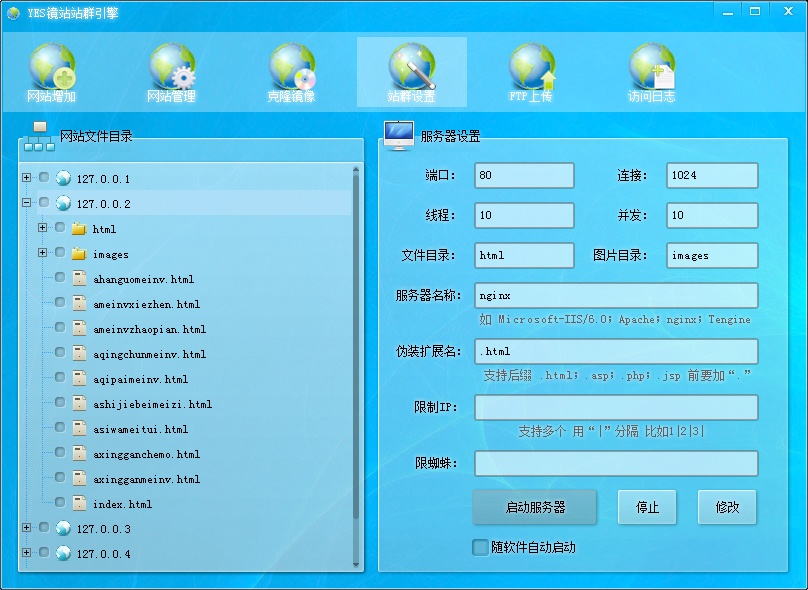Check the box for the html folder

pos(60,227)
